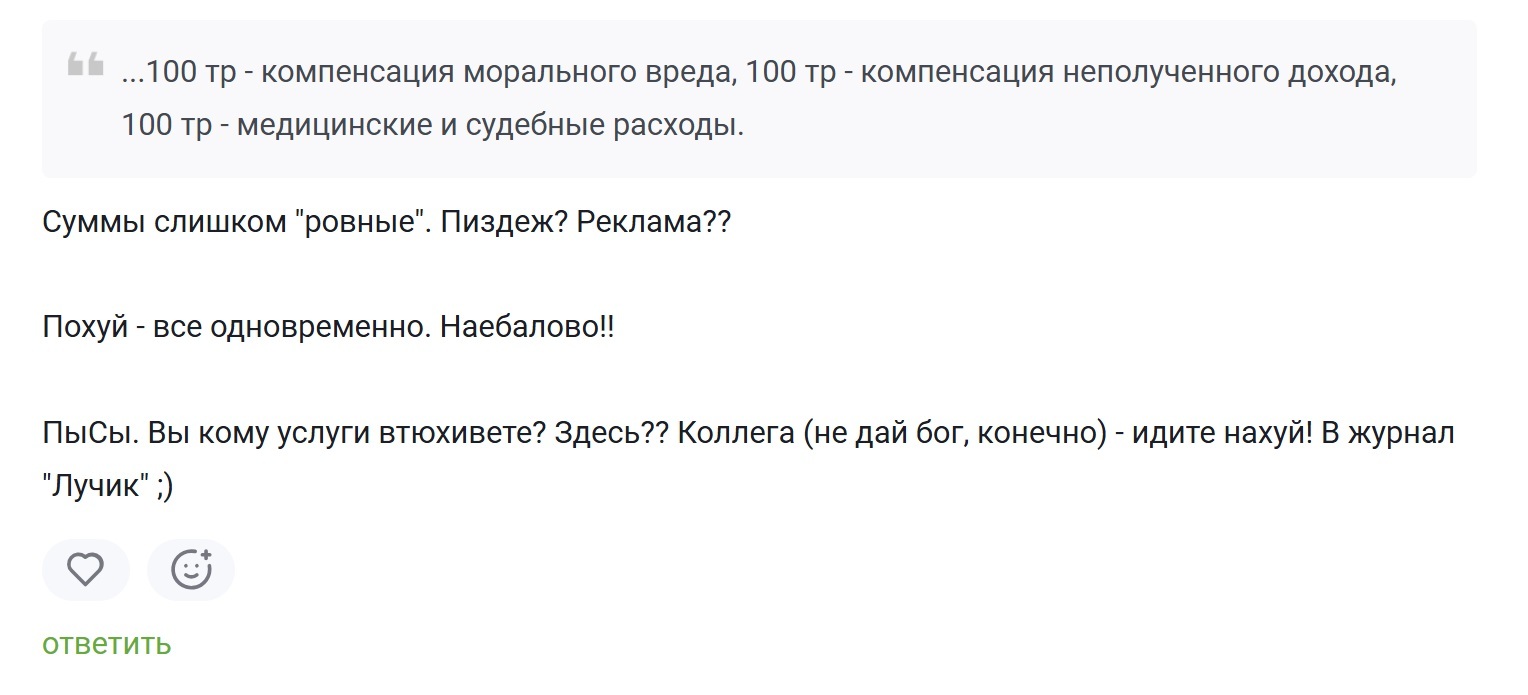
Task: Click the quotation mark icon in the quote
Action: (85, 66)
